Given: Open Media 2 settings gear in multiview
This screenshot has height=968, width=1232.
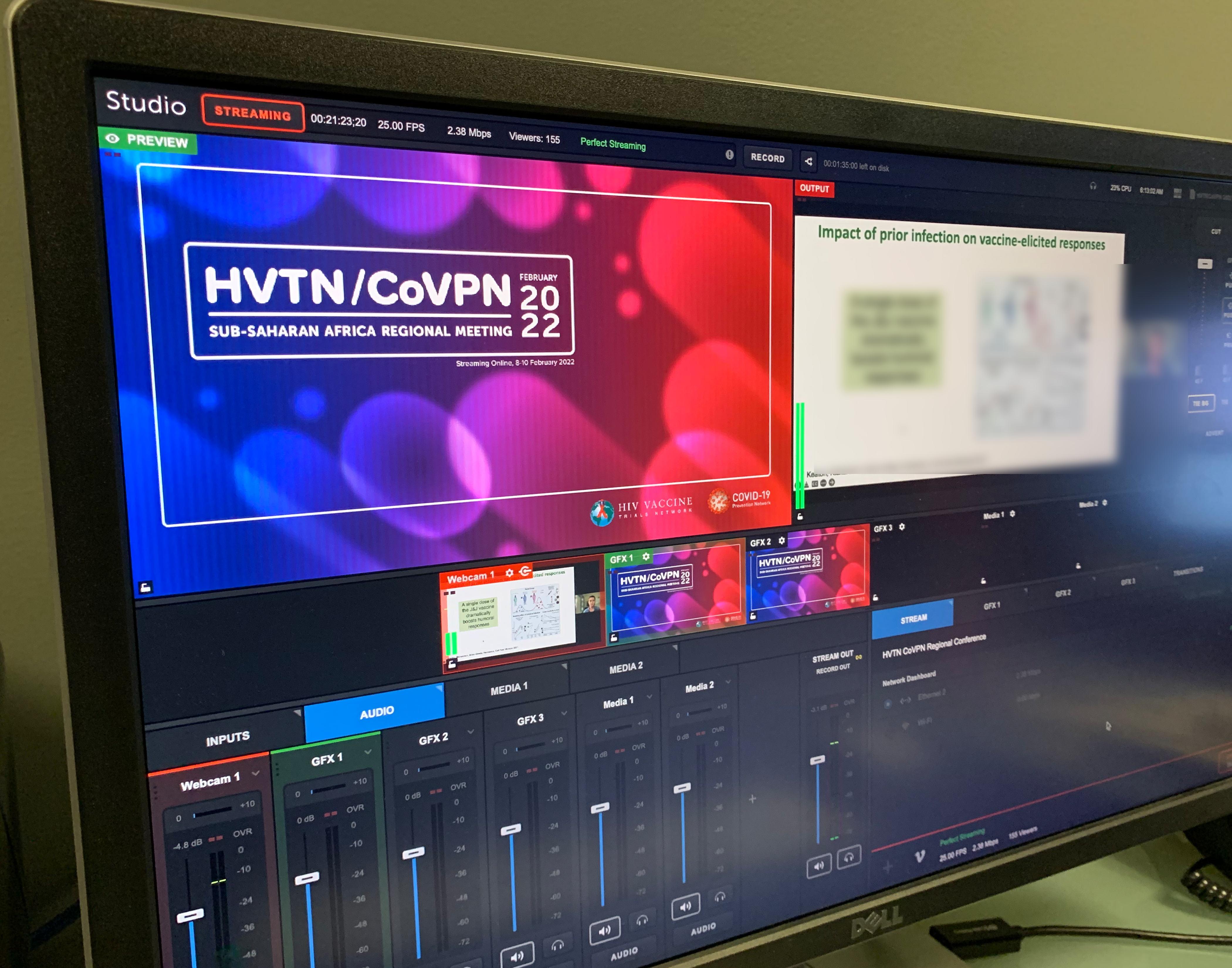Looking at the screenshot, I should [x=1104, y=503].
